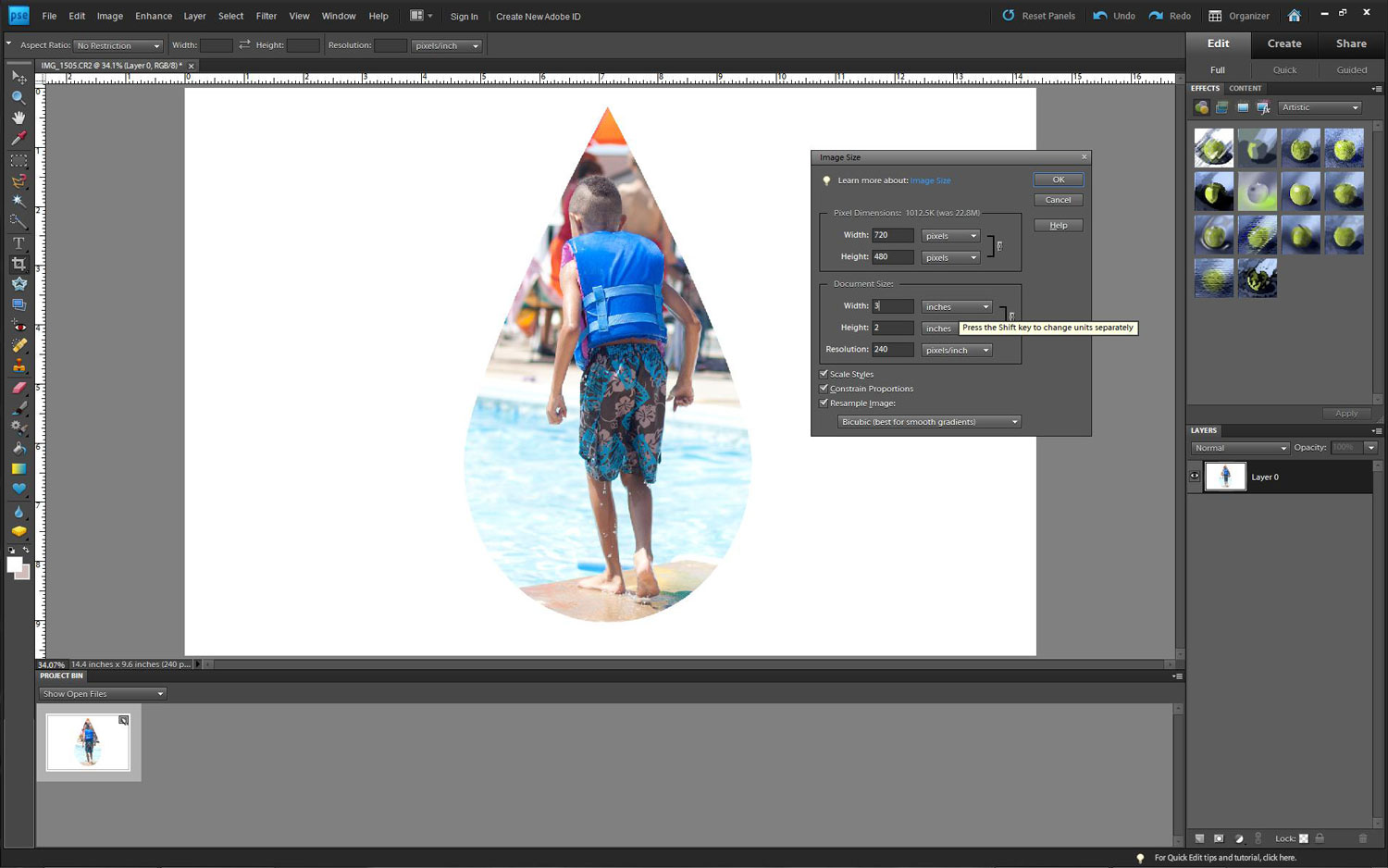1388x868 pixels.
Task: Uncheck the Scale Styles option
Action: [824, 373]
